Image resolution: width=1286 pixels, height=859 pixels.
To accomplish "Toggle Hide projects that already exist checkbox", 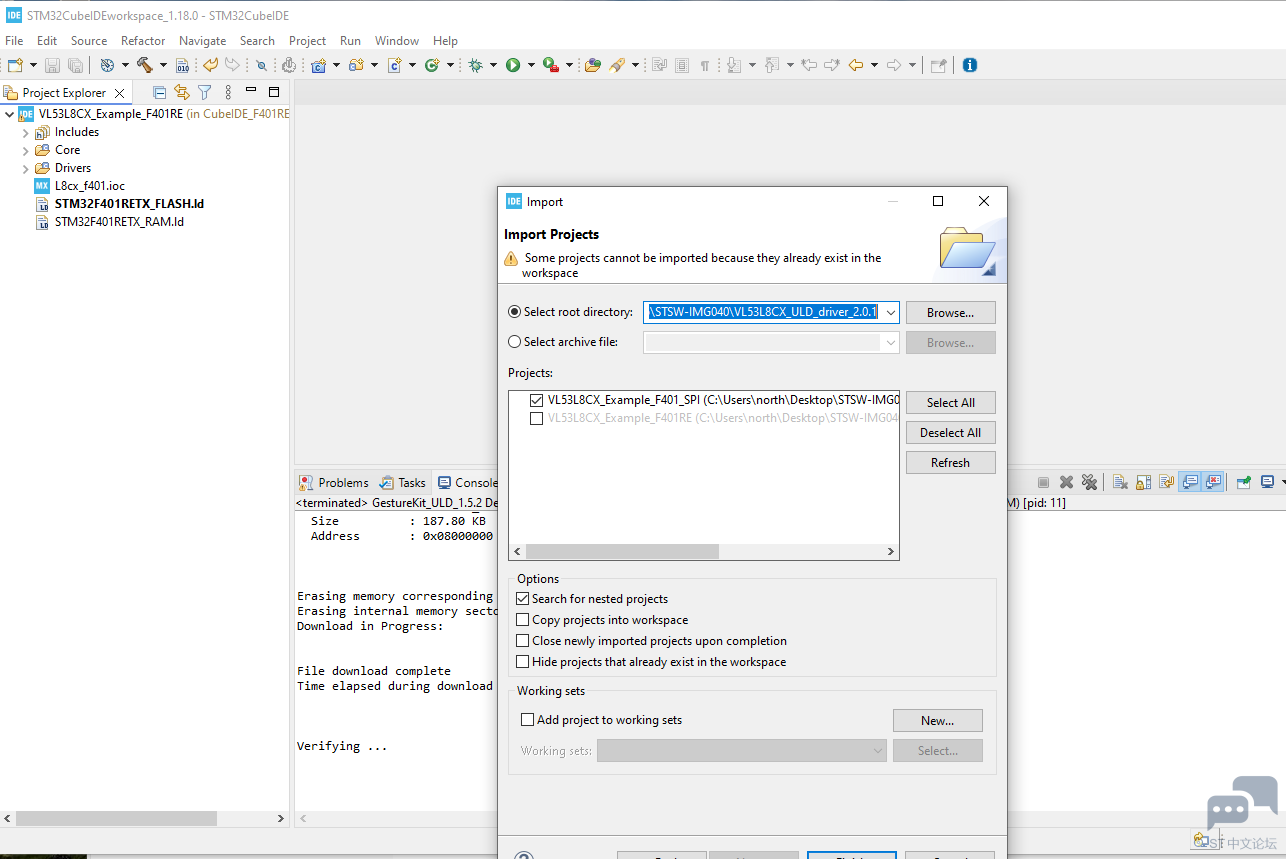I will coord(523,662).
